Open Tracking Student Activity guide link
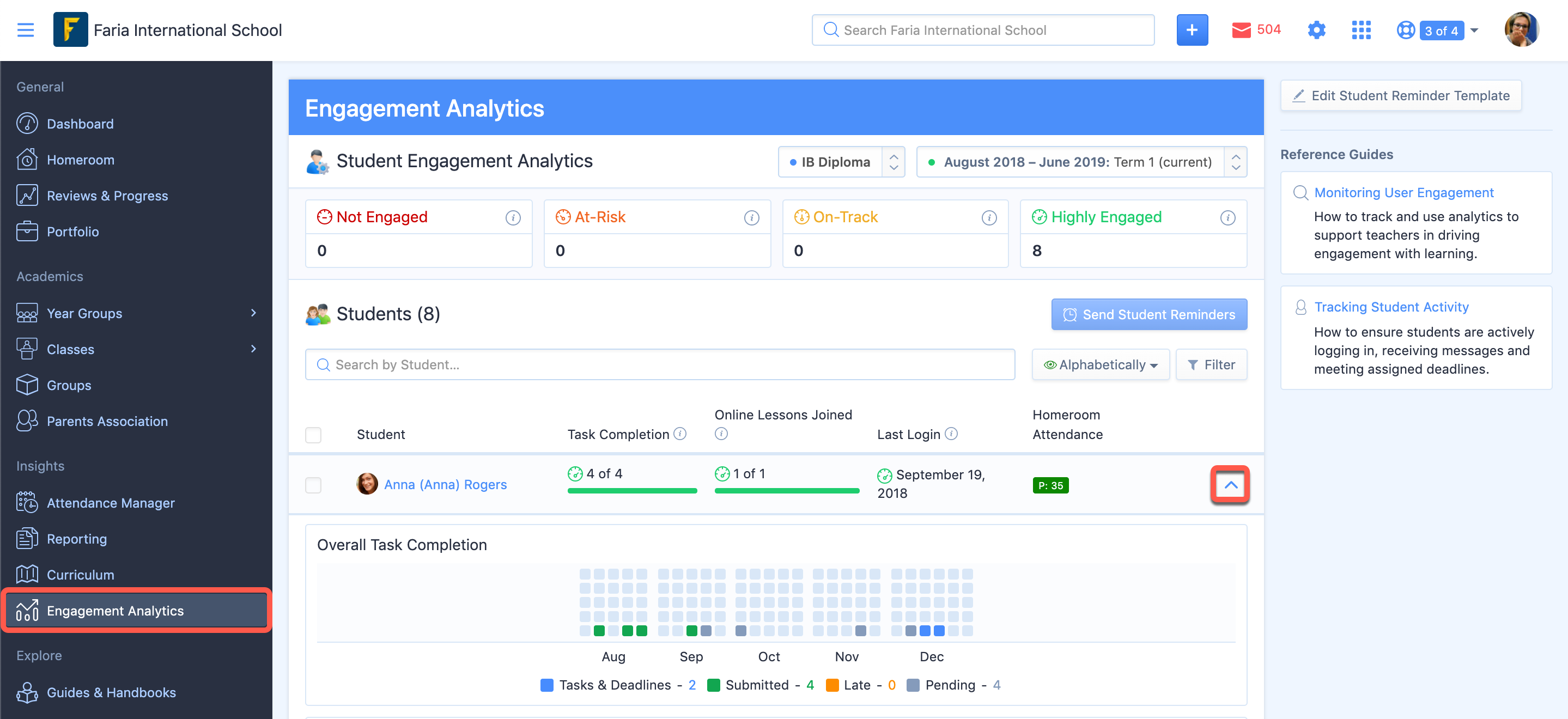1568x719 pixels. click(x=1391, y=307)
